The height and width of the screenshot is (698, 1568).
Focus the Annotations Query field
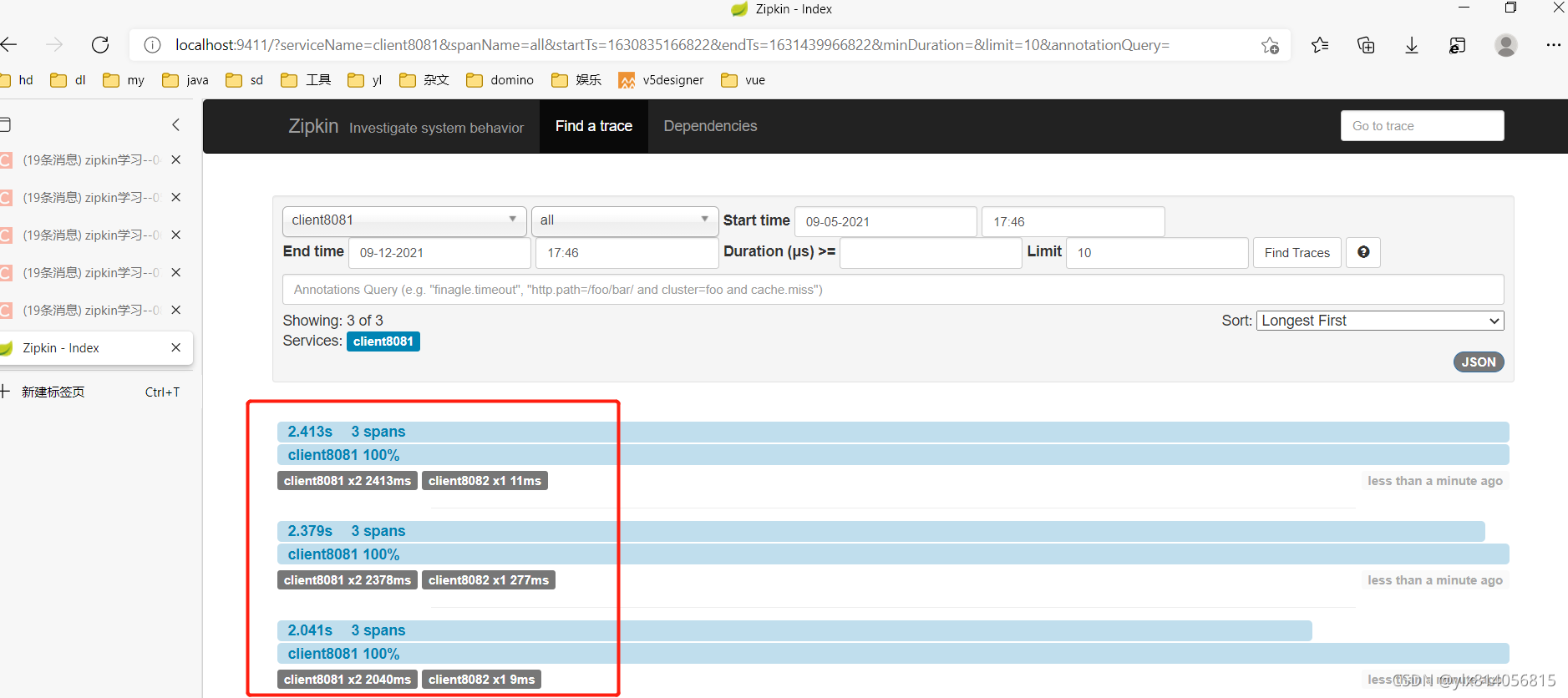(x=893, y=290)
